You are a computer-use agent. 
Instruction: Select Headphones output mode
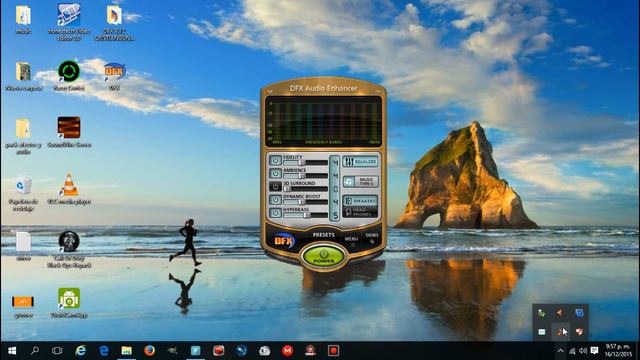pos(360,212)
